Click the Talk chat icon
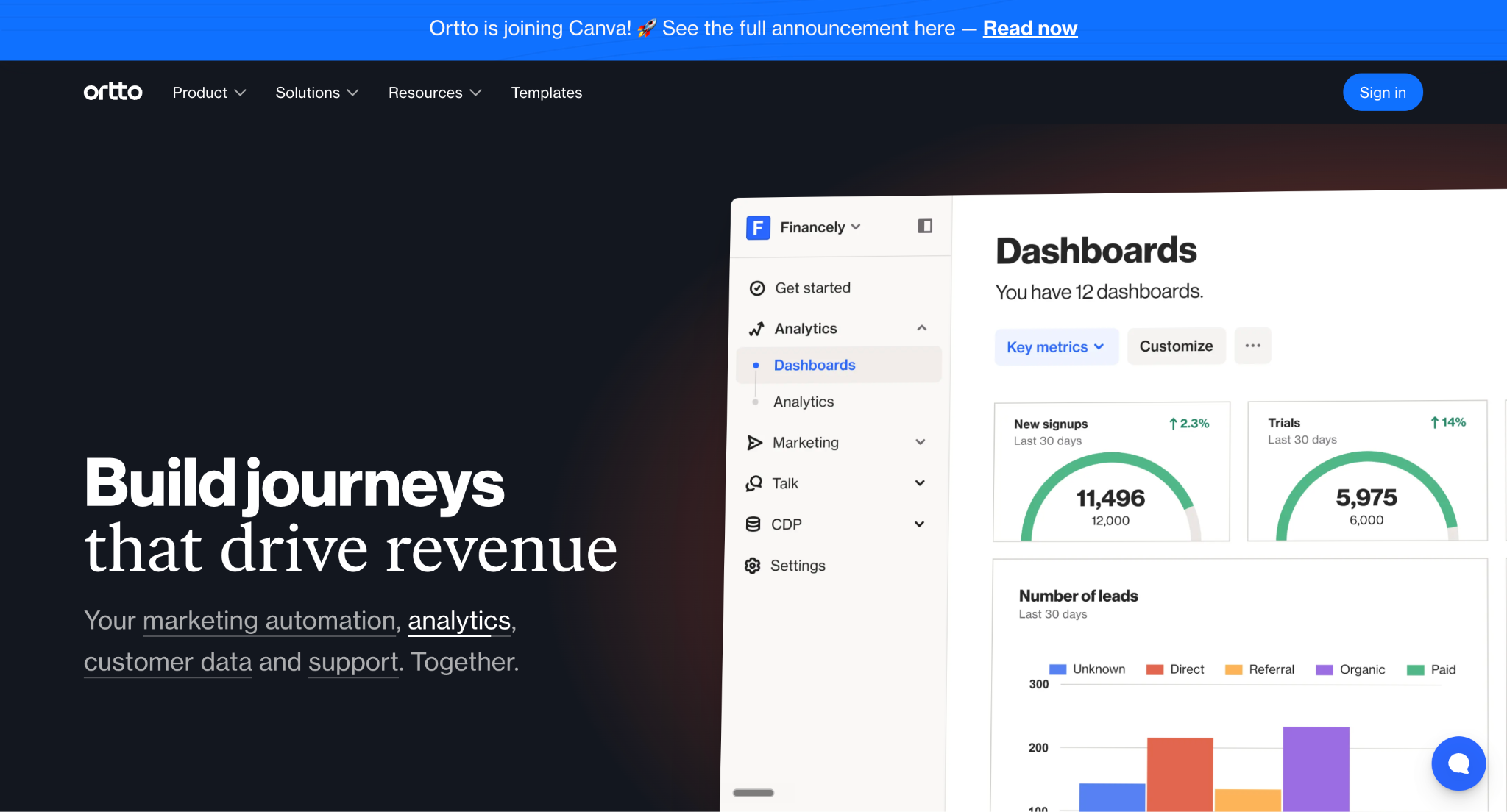 pyautogui.click(x=754, y=483)
